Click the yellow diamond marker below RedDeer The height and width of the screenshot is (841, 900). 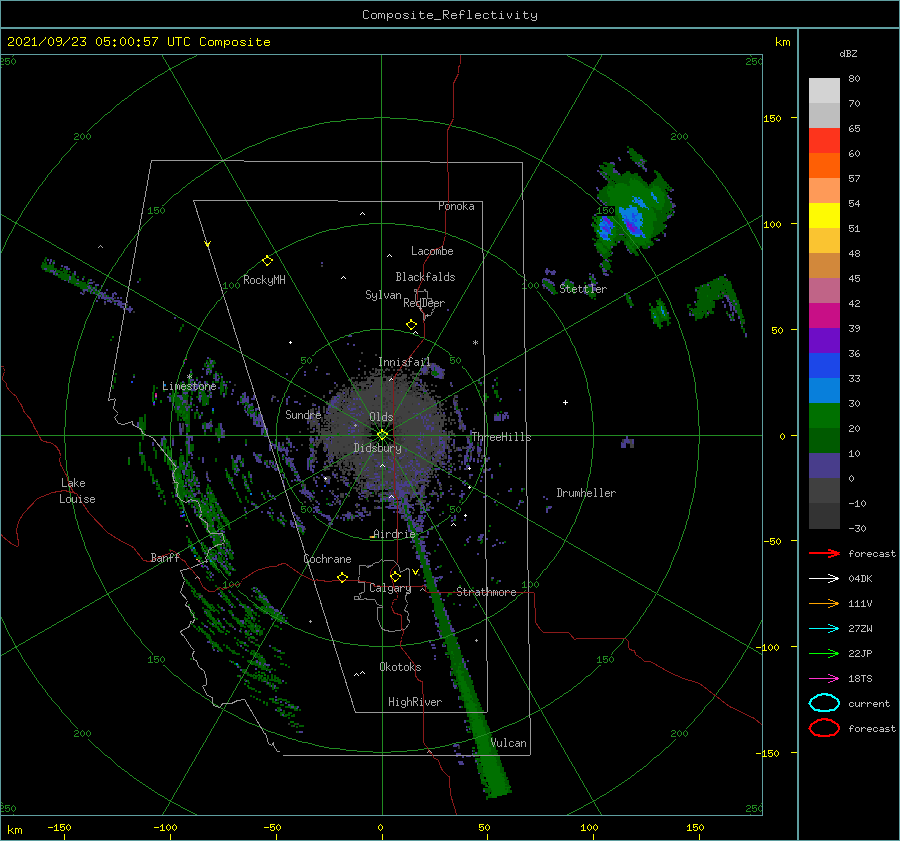411,325
